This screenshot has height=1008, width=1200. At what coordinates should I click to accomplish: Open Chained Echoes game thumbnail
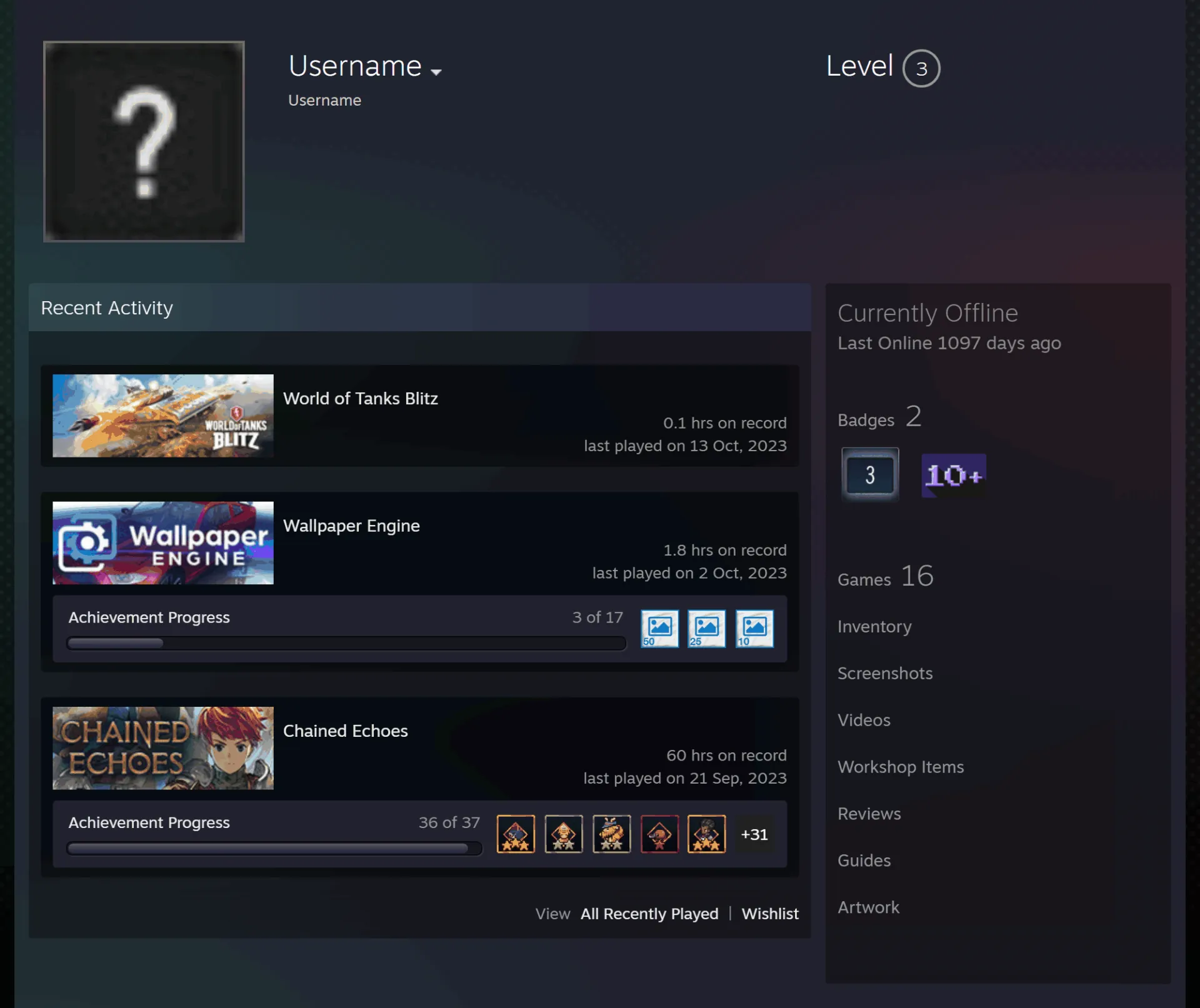(x=163, y=748)
